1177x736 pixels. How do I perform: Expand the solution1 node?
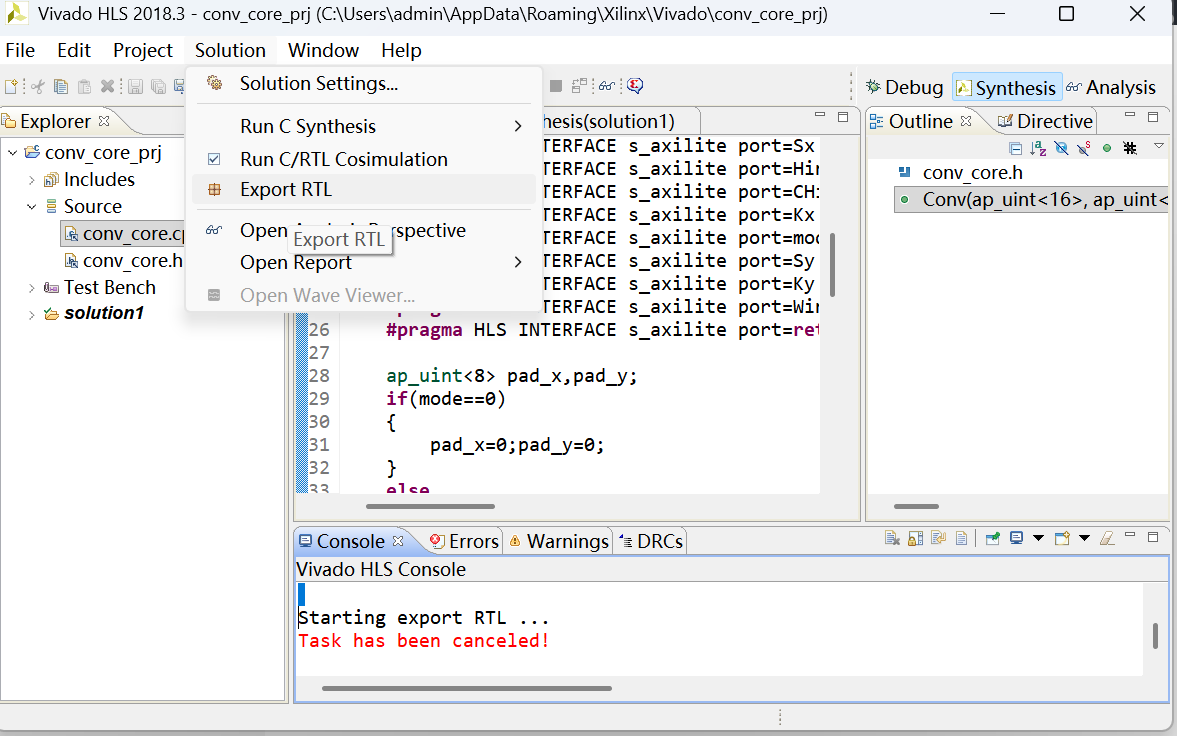pyautogui.click(x=32, y=315)
